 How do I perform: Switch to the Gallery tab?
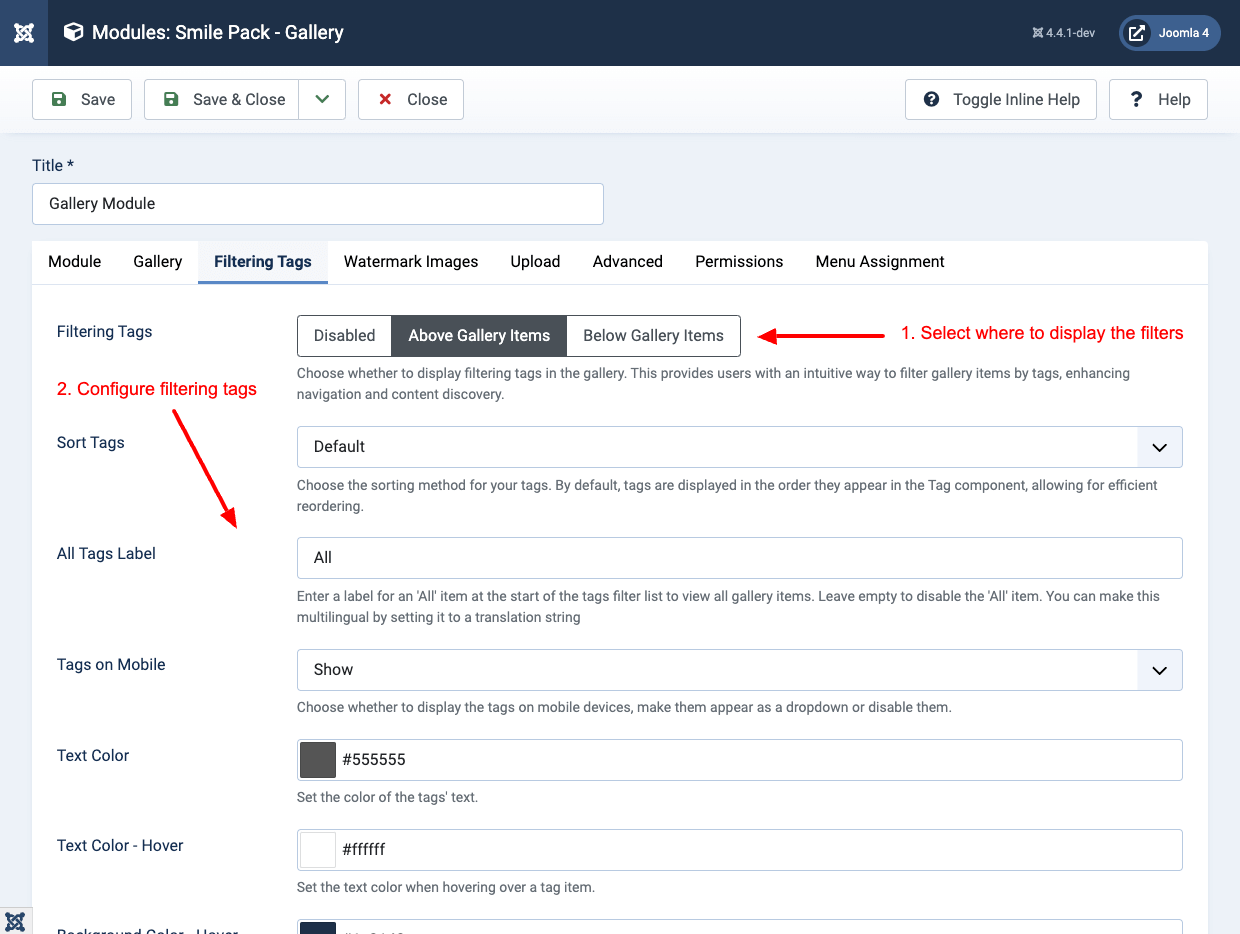click(x=158, y=261)
